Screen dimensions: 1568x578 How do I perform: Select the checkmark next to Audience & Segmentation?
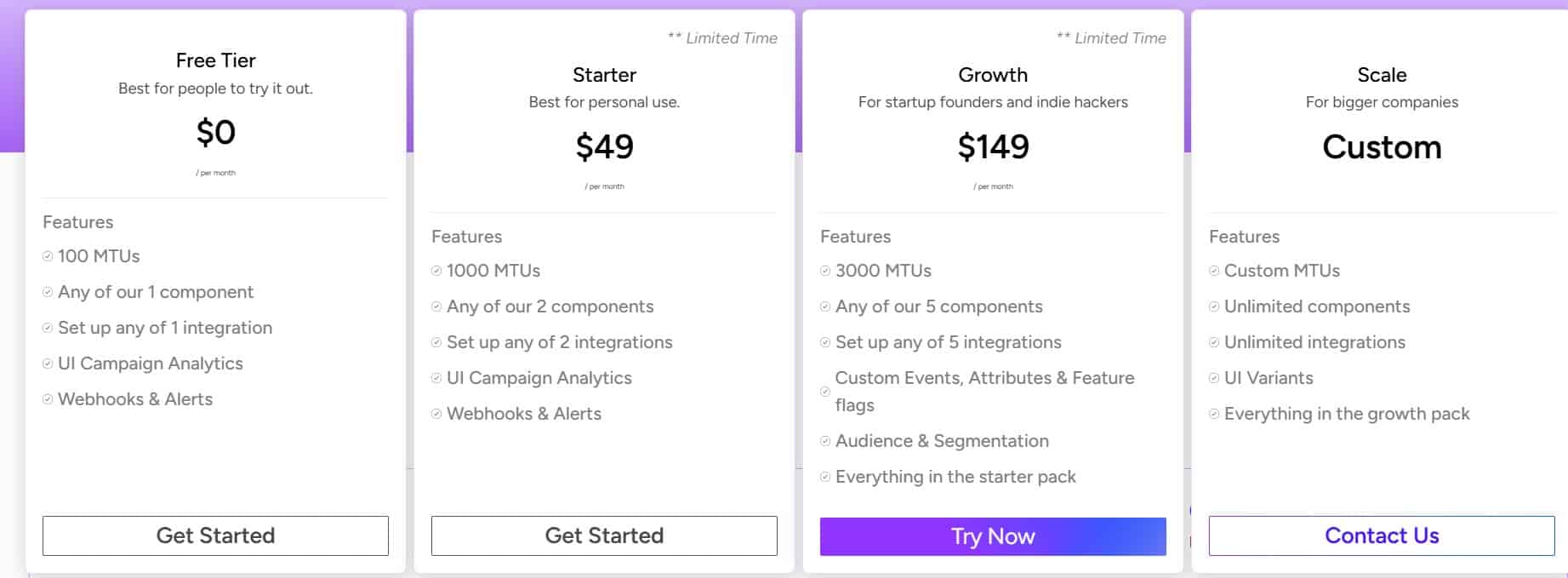pos(824,441)
